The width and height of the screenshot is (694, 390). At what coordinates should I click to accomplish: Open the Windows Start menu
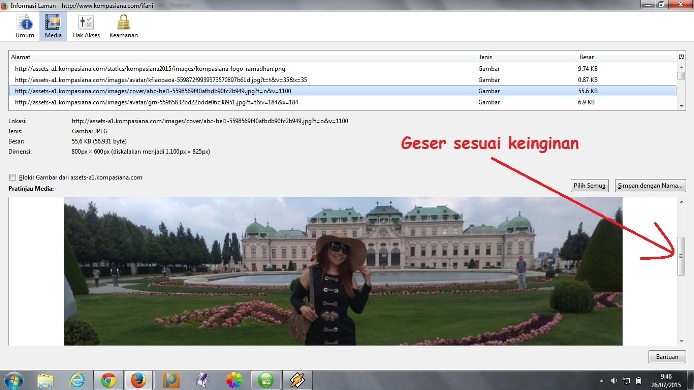pos(14,380)
